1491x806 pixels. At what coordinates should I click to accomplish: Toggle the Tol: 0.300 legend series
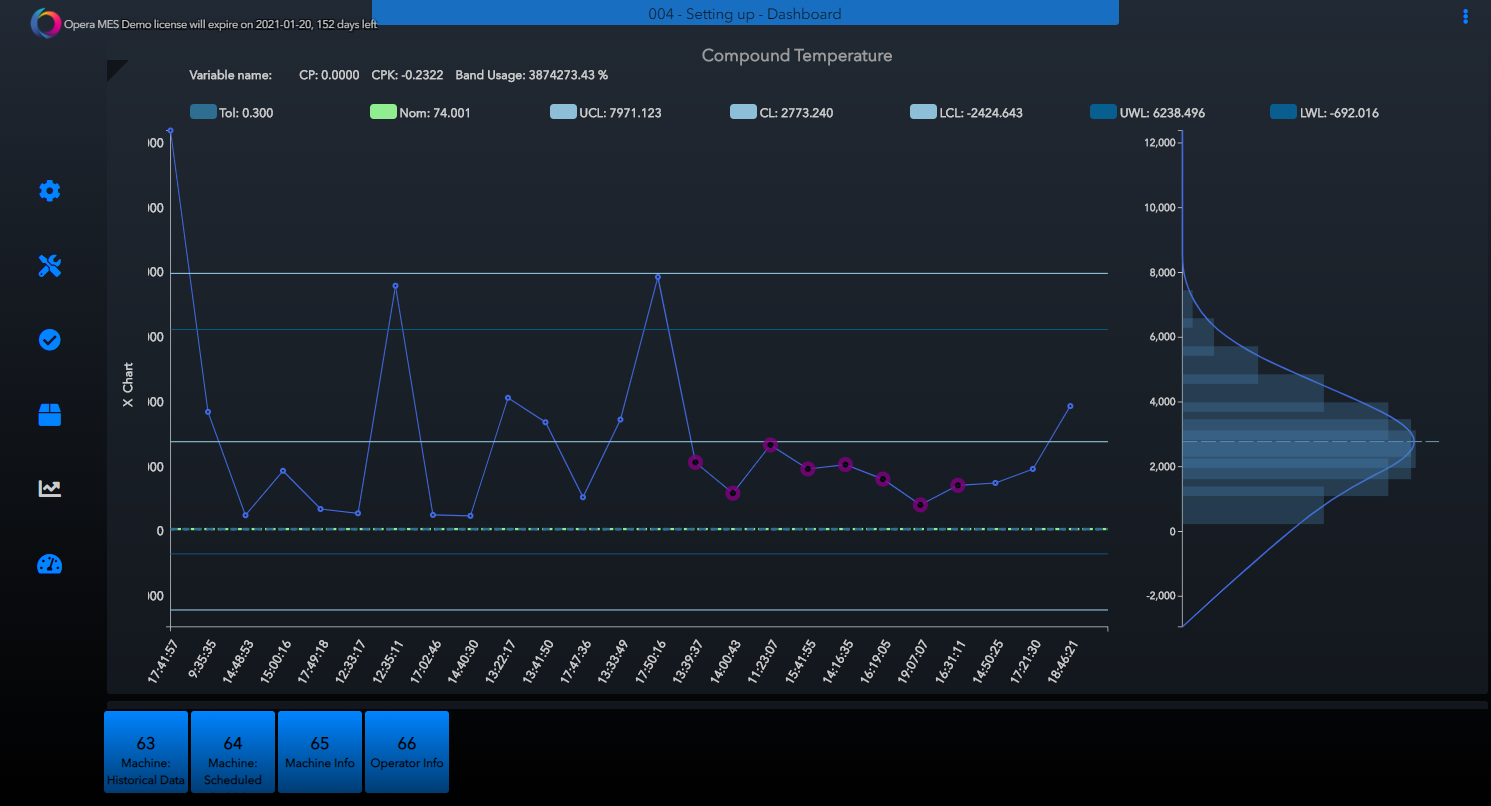click(x=231, y=113)
